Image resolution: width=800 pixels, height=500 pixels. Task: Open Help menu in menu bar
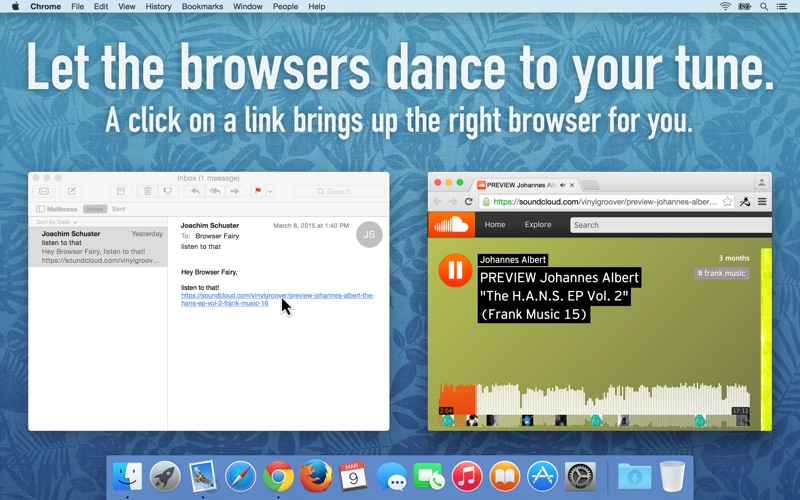coord(316,7)
